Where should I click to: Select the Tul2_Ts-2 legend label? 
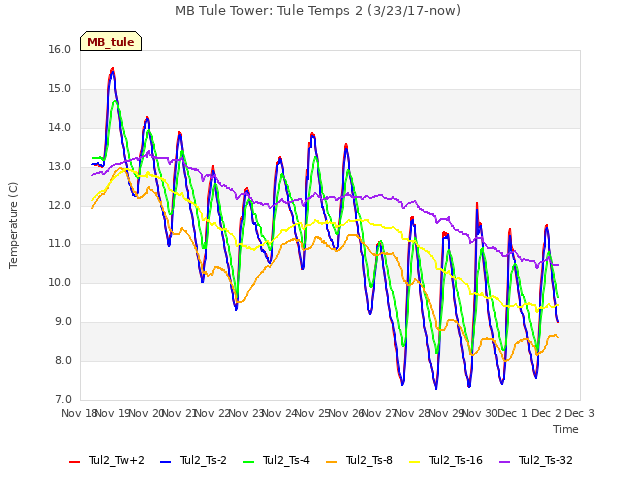(x=203, y=460)
